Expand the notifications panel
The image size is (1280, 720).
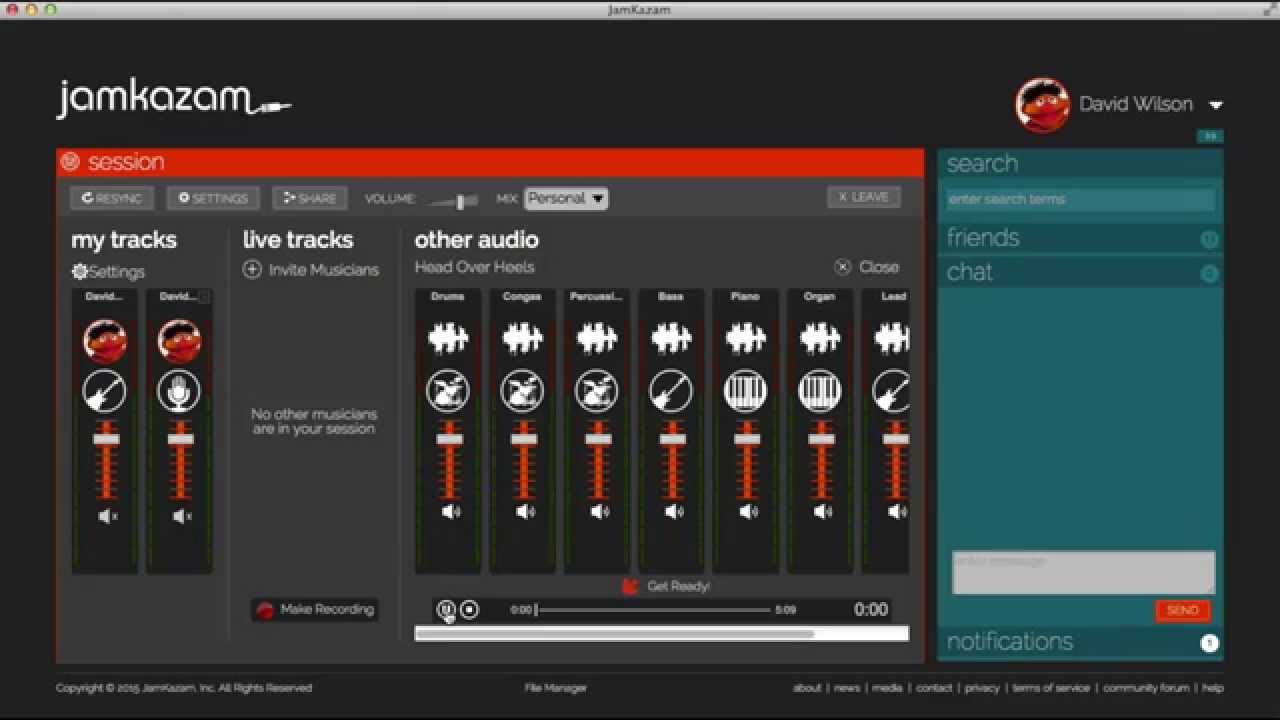pos(1080,642)
